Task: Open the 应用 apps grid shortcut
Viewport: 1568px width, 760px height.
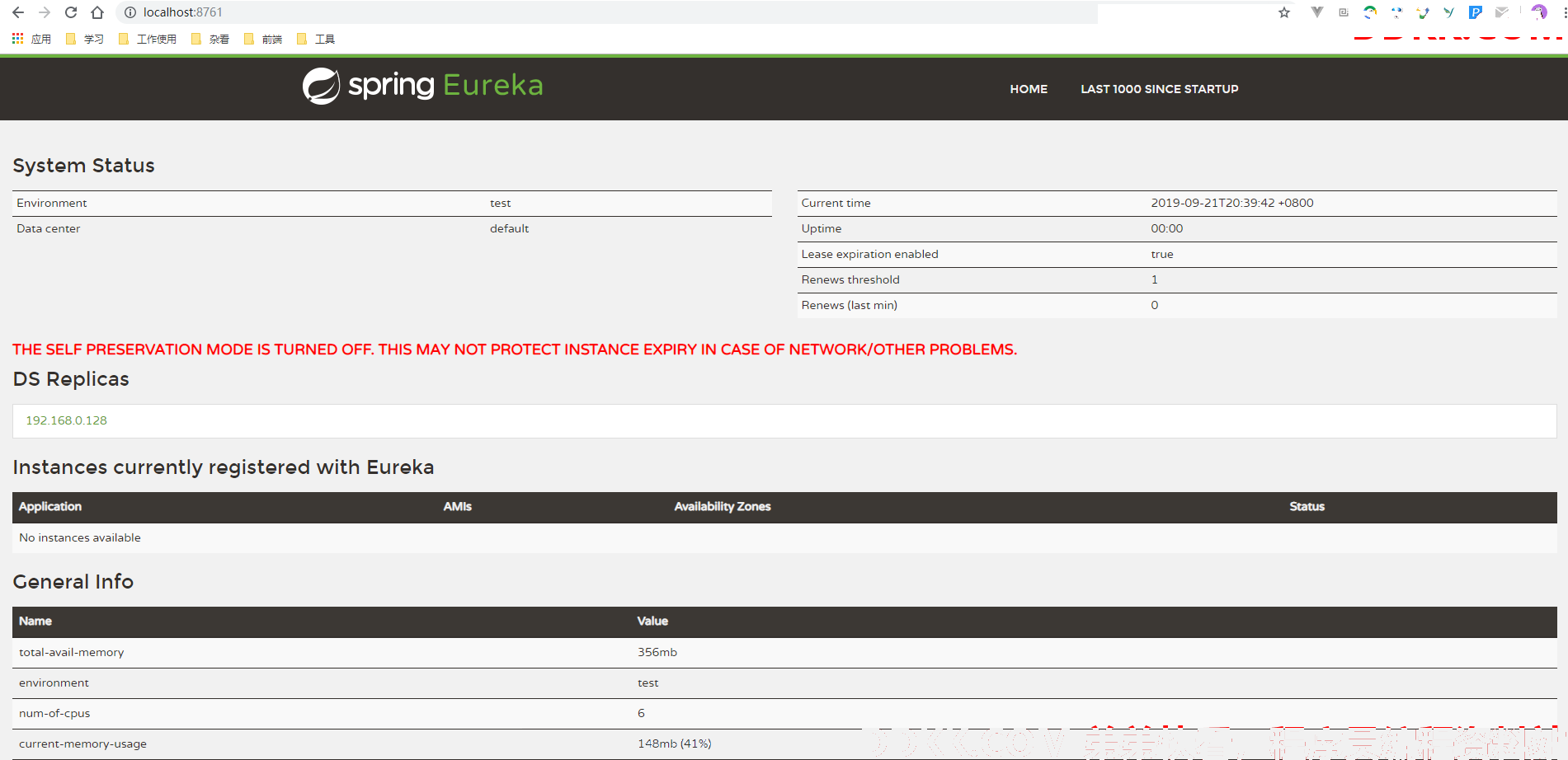Action: tap(31, 39)
